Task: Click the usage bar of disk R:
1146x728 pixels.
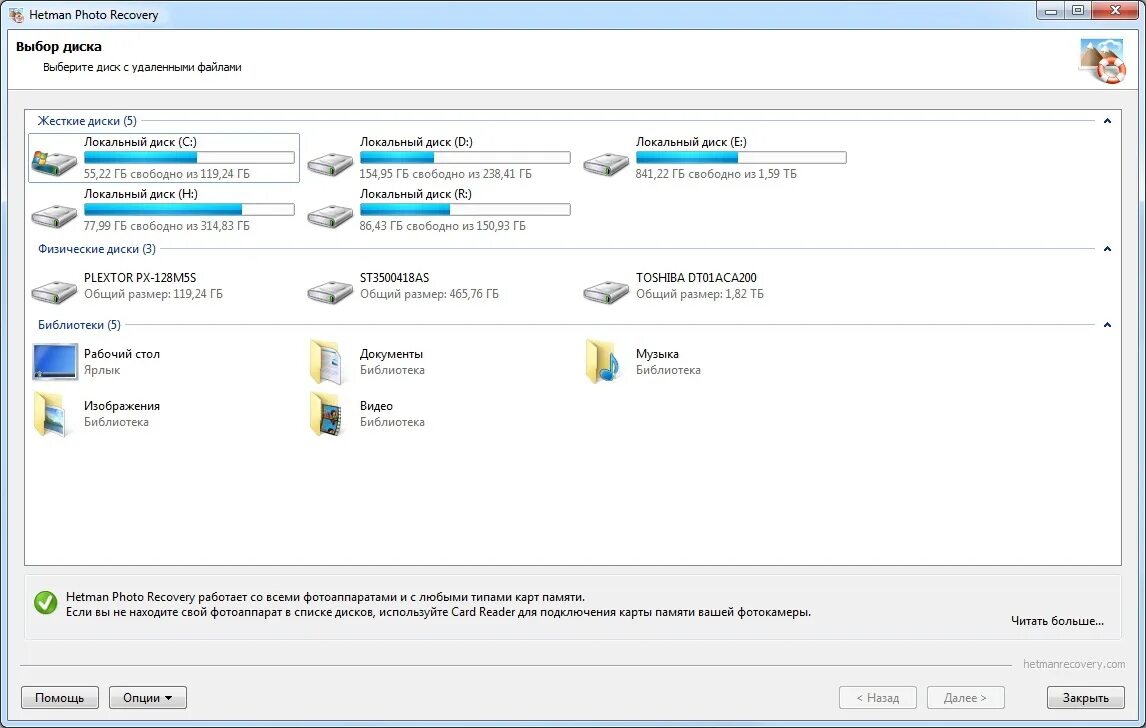Action: [465, 209]
